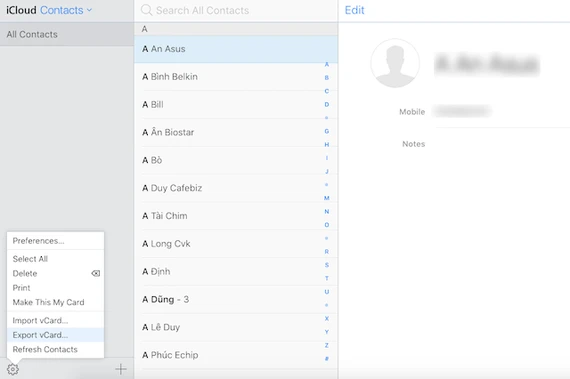This screenshot has height=379, width=570.
Task: Jump to letter J in index
Action: (x=326, y=171)
